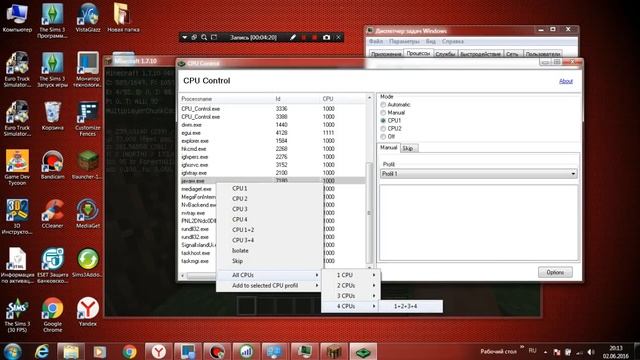
Task: Select the explorer.exe process row
Action: pyautogui.click(x=273, y=141)
